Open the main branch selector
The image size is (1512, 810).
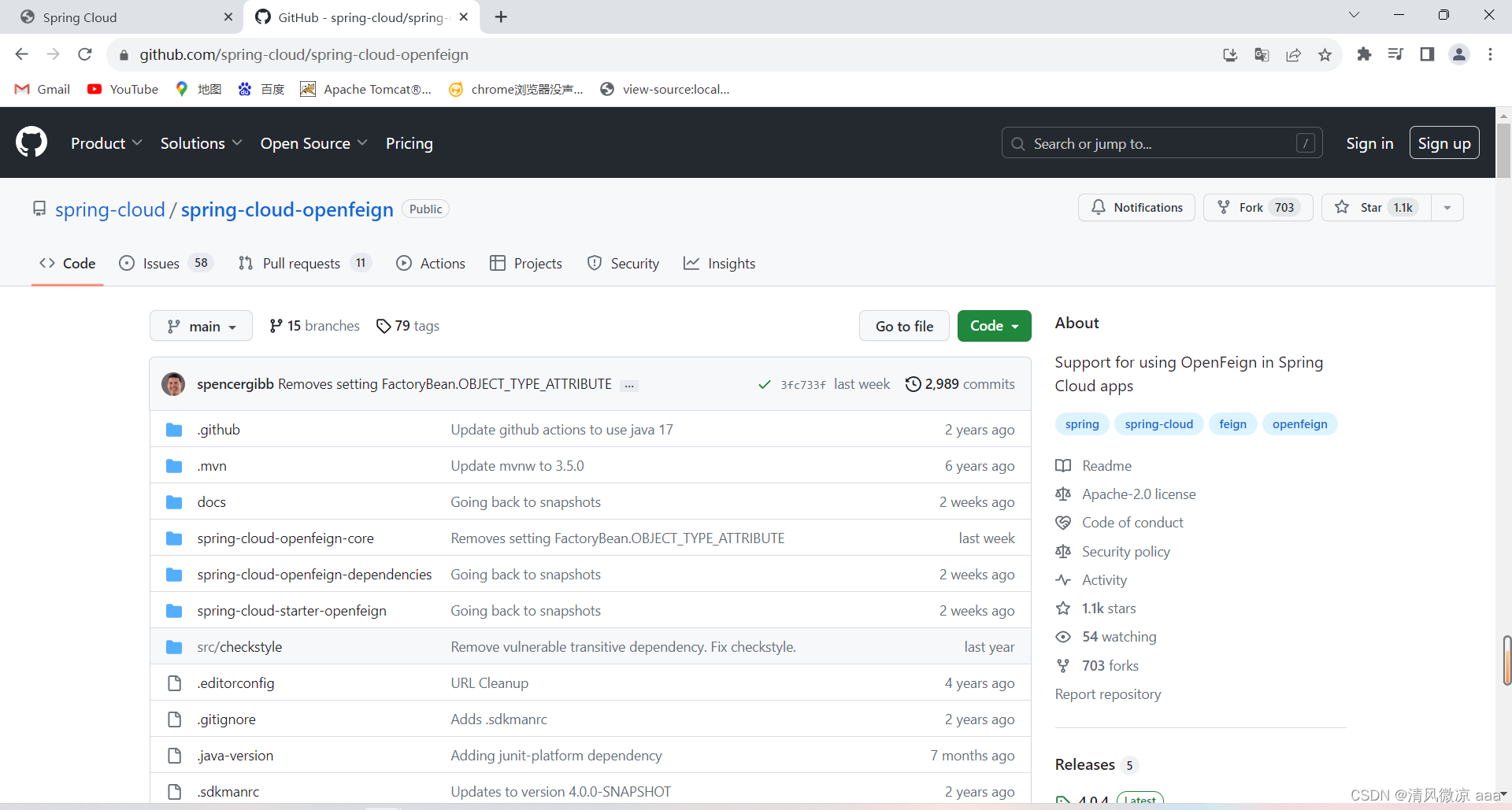pyautogui.click(x=201, y=326)
